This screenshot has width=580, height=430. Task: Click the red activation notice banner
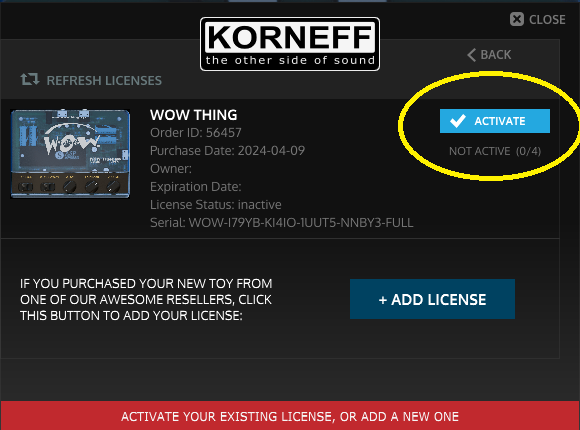pos(290,416)
